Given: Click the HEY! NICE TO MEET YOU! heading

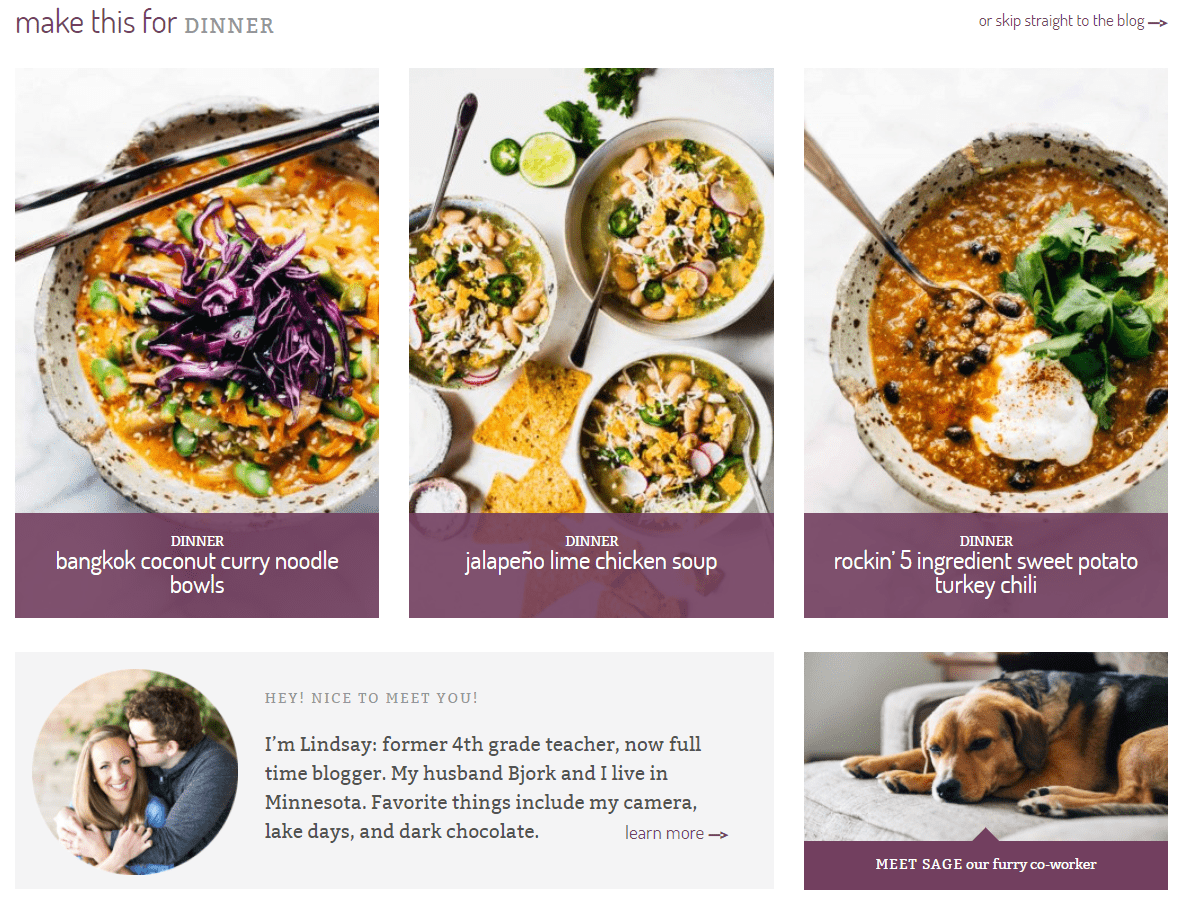Looking at the screenshot, I should click(x=371, y=698).
